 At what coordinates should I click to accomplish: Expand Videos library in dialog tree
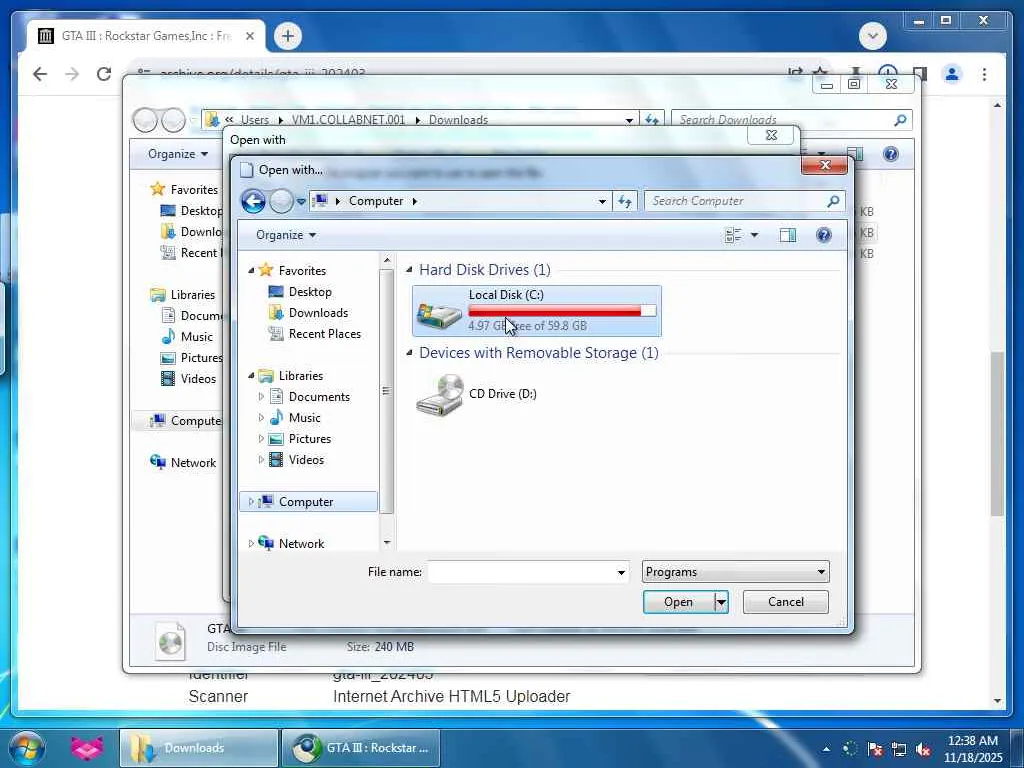pos(261,460)
